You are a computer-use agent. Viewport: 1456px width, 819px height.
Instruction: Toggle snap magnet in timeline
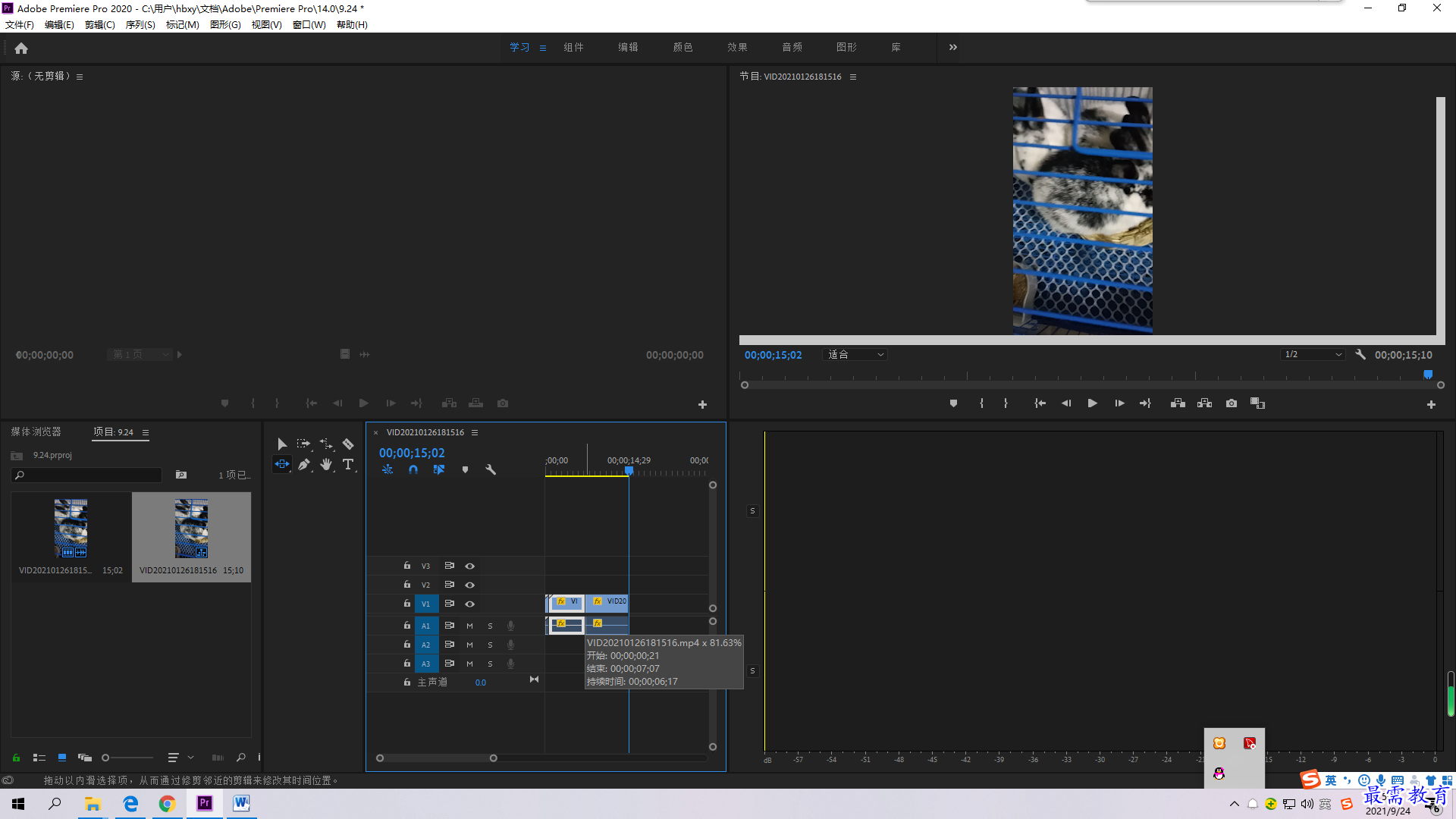pos(413,469)
